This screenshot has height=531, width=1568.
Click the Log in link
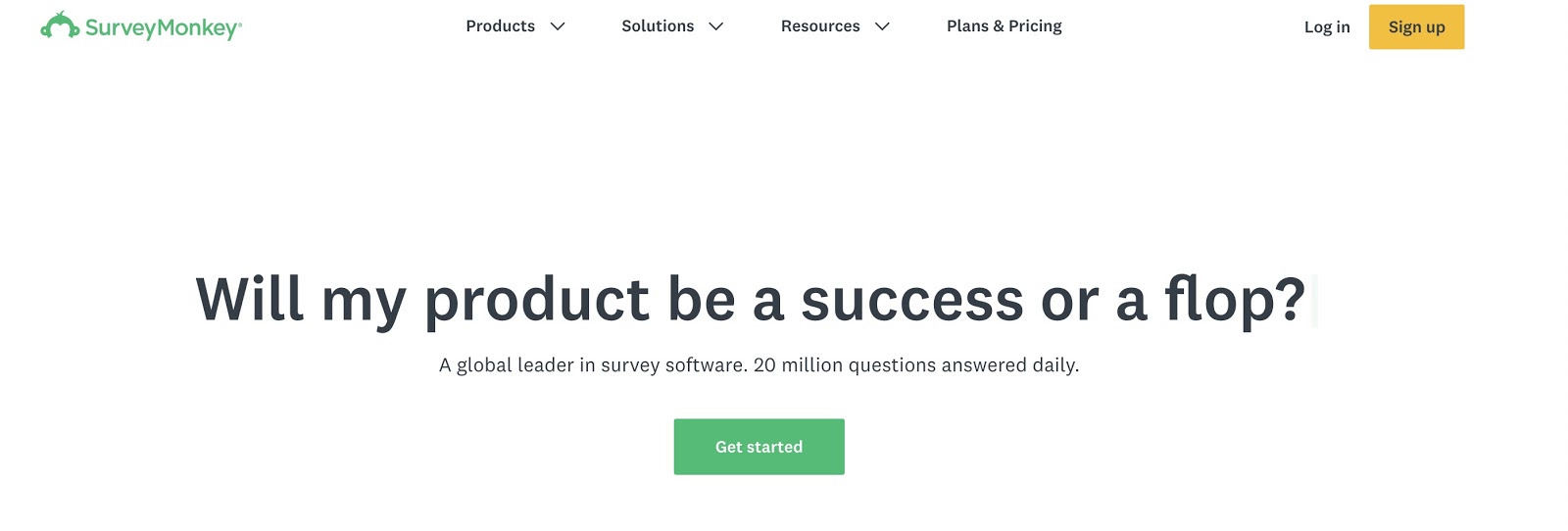tap(1327, 27)
